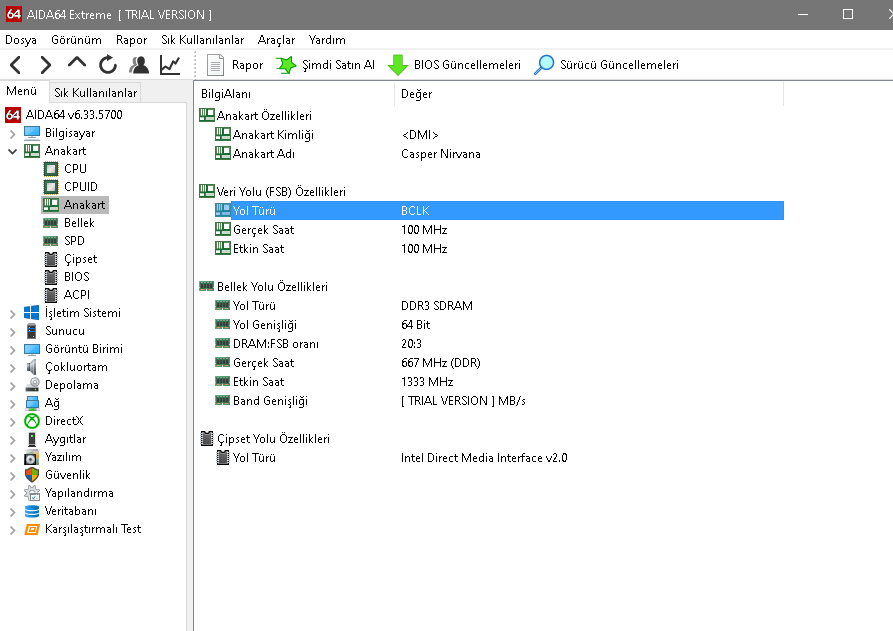
Task: Click the Veritabanı database icon
Action: 32,511
